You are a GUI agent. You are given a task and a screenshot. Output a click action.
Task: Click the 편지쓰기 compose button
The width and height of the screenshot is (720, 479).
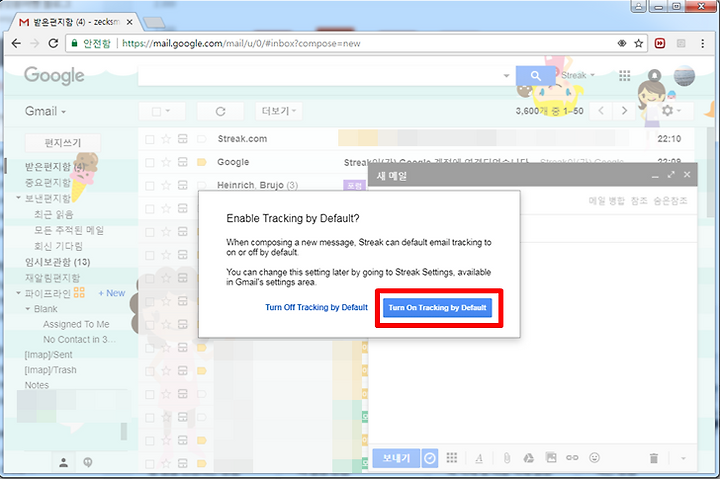tap(62, 143)
